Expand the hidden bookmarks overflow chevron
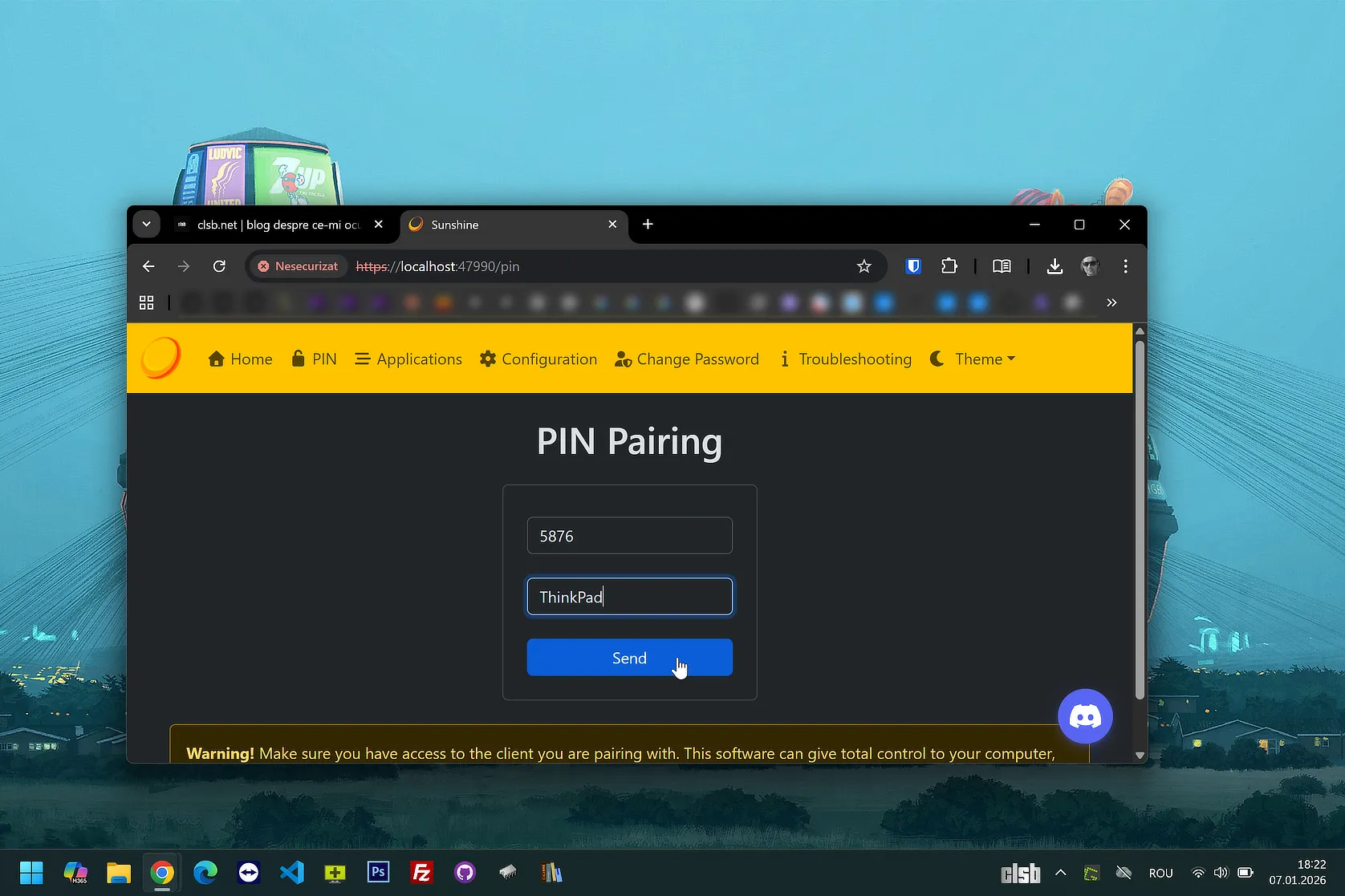The image size is (1345, 896). [1111, 302]
